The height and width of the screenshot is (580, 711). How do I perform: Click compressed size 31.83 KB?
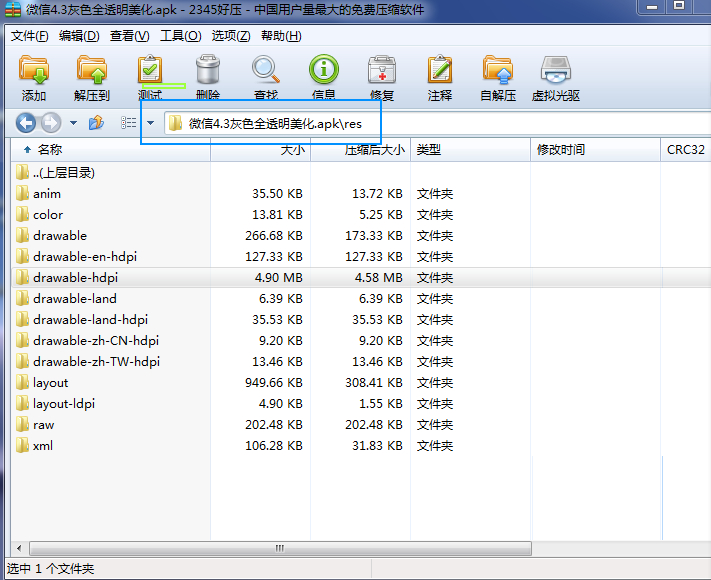377,446
